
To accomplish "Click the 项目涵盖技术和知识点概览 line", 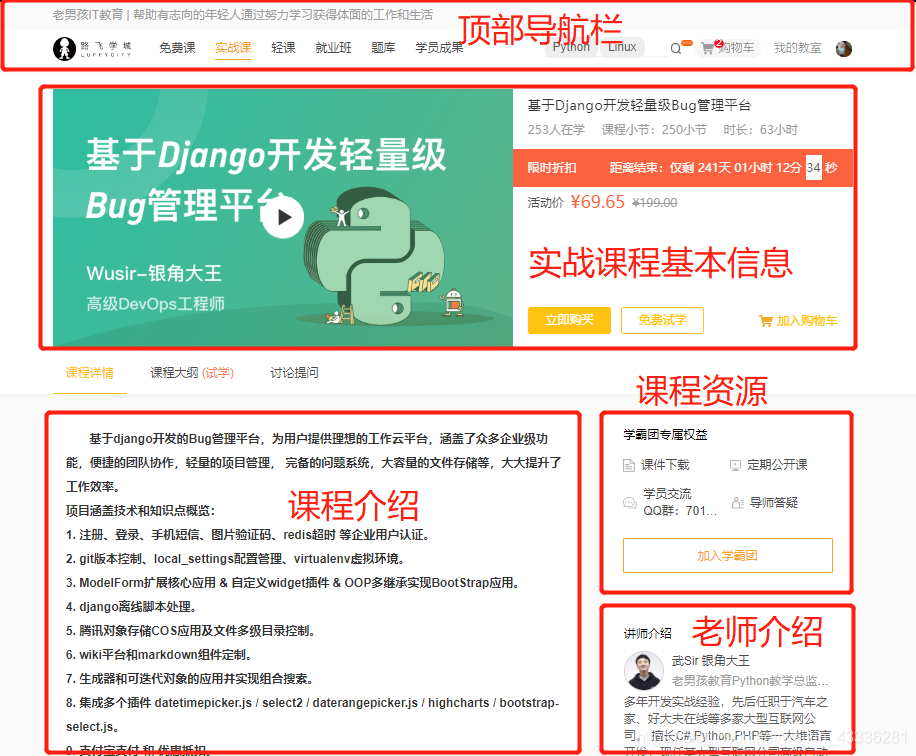I will [140, 511].
